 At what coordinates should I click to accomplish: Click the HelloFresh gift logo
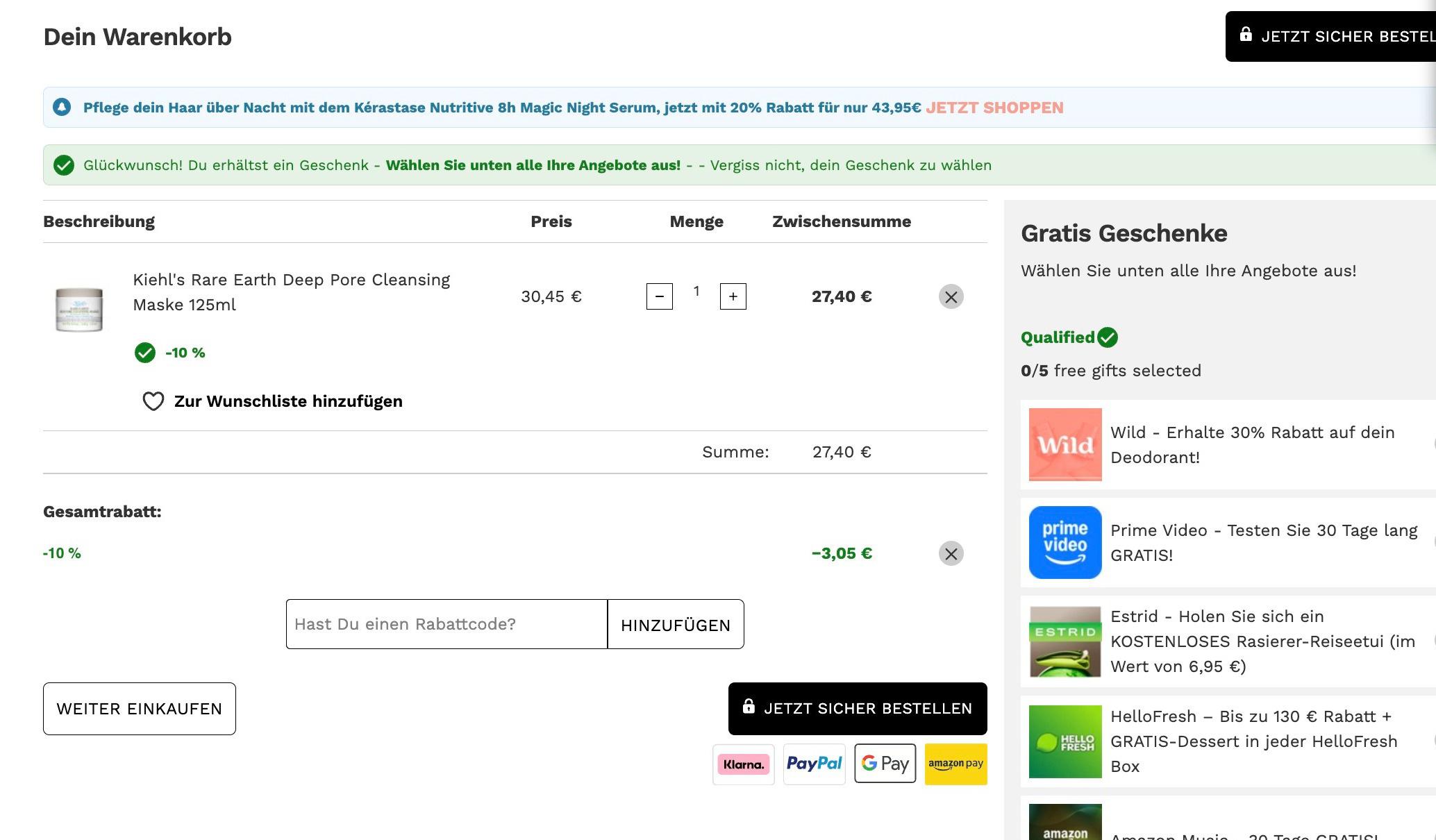click(x=1065, y=741)
